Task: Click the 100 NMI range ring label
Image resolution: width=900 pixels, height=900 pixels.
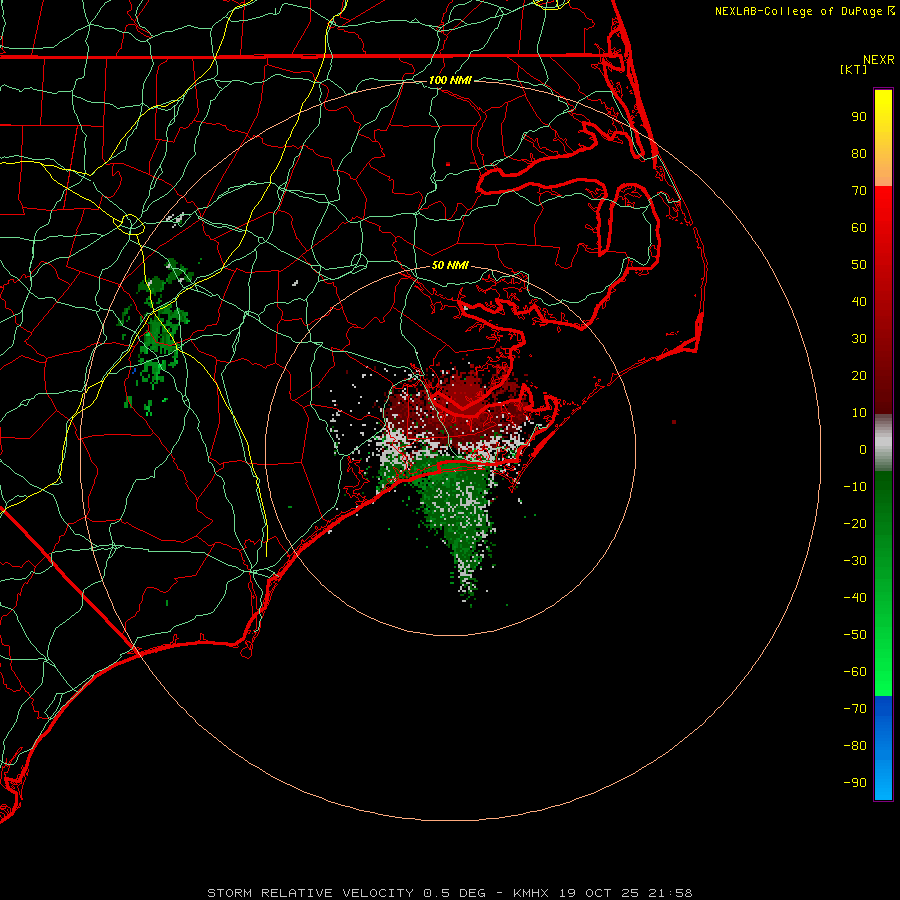Action: (x=450, y=80)
